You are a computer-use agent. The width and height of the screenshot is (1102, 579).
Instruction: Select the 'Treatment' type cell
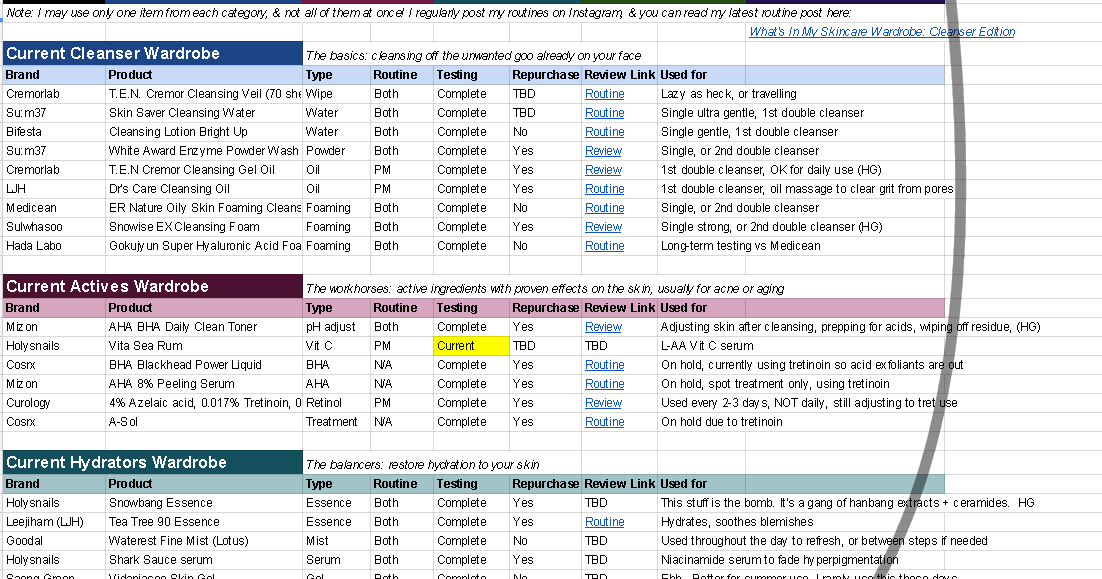tap(337, 422)
